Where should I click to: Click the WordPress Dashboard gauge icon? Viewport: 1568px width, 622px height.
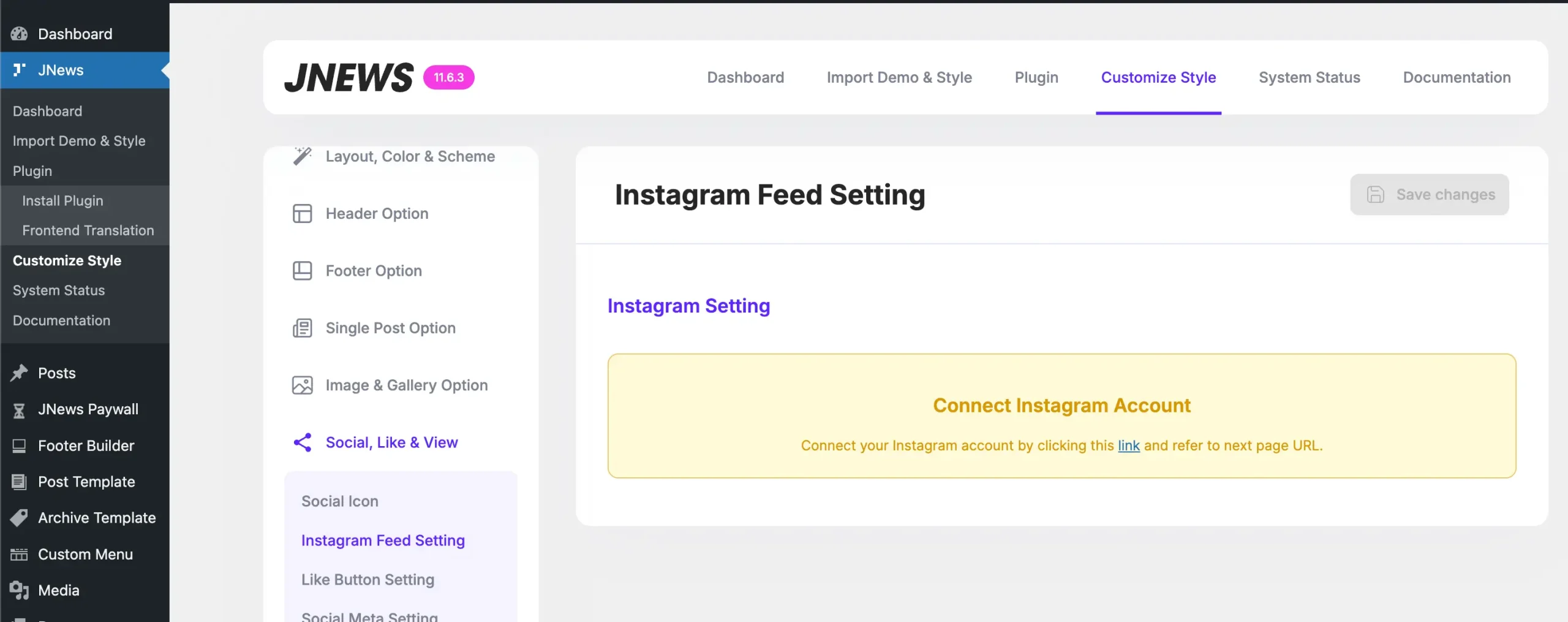pyautogui.click(x=19, y=34)
